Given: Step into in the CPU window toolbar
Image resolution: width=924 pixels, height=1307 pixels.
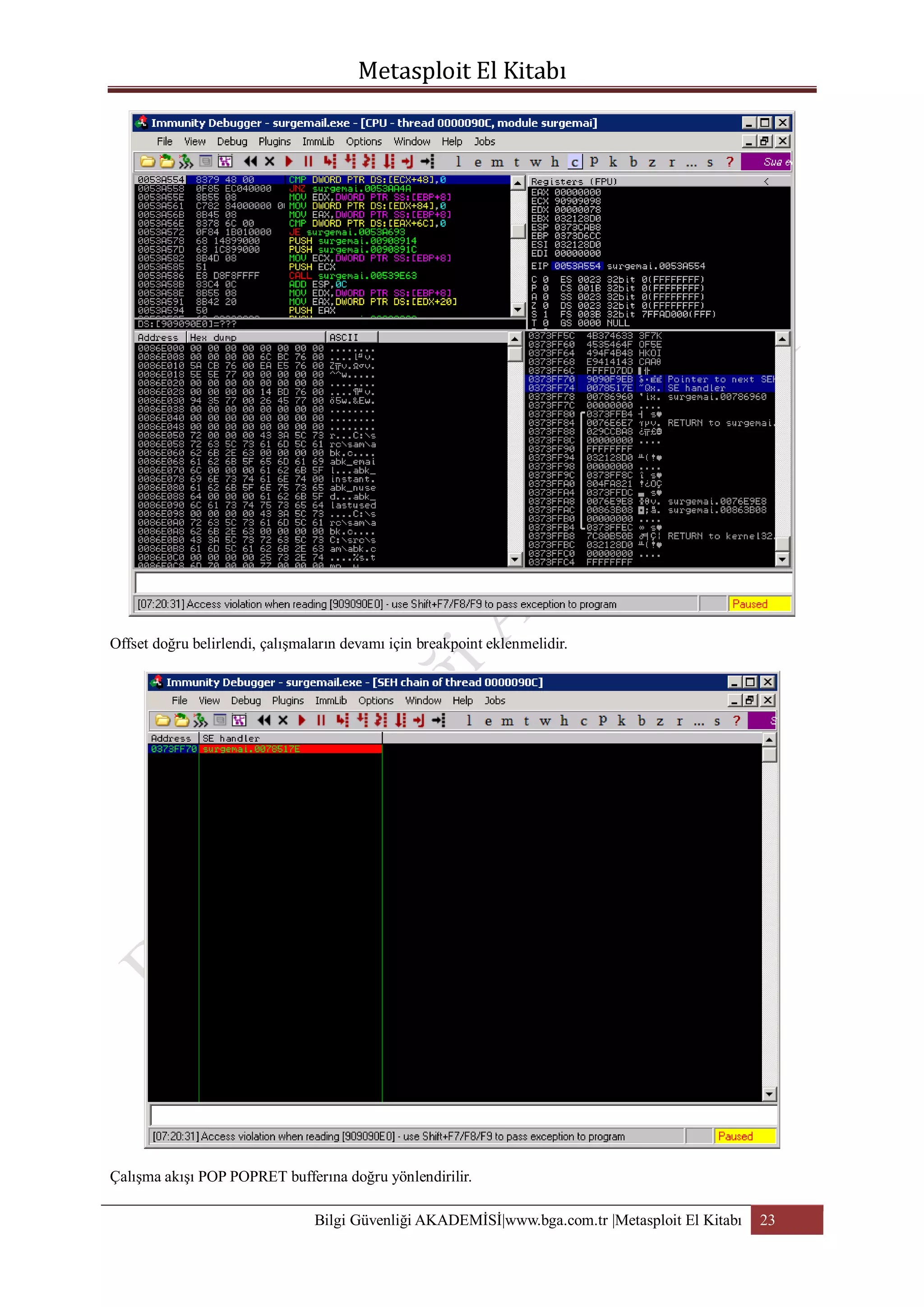Looking at the screenshot, I should click(x=330, y=162).
